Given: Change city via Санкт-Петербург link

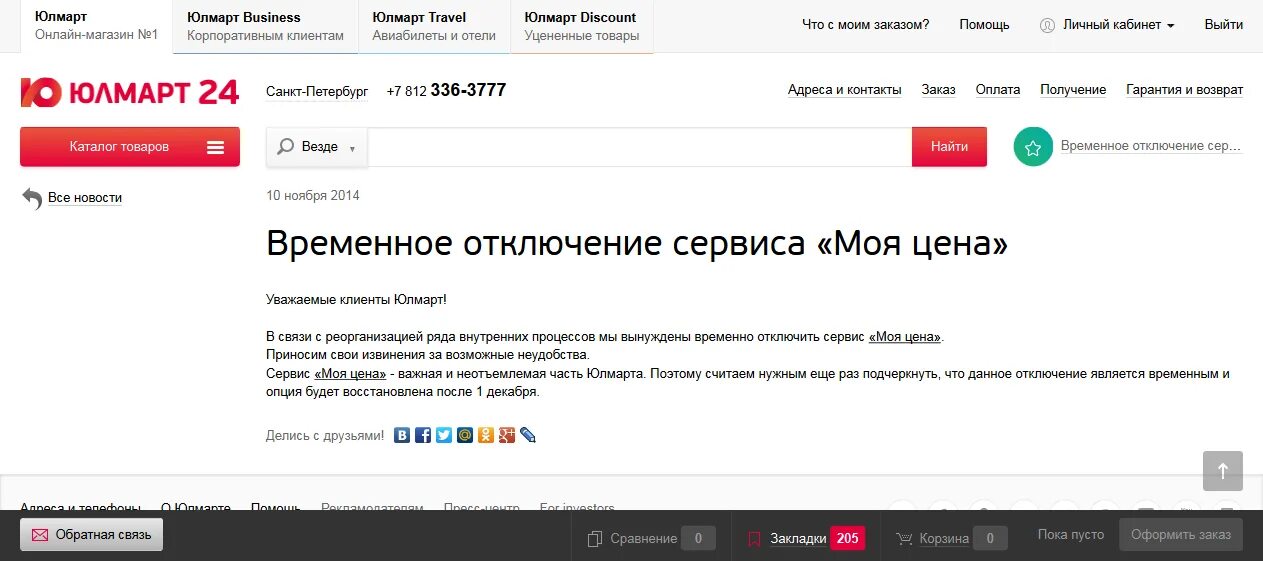Looking at the screenshot, I should 317,92.
